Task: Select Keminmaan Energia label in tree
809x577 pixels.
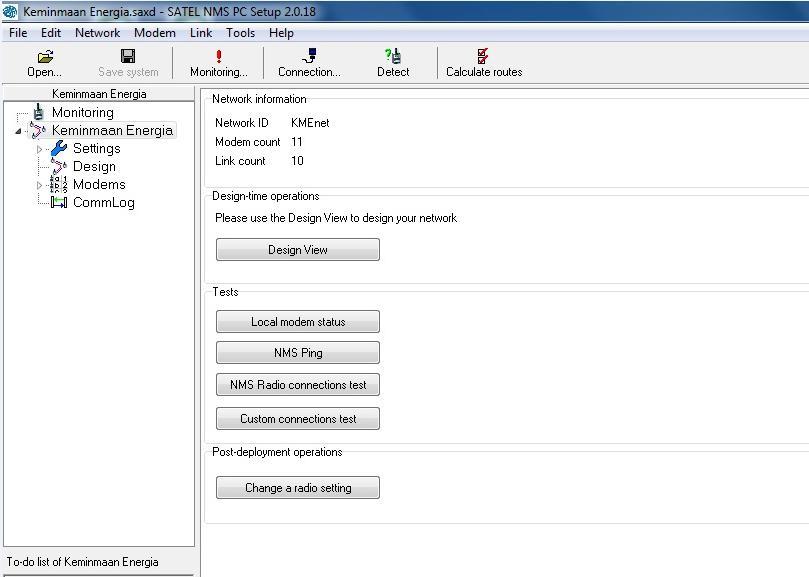Action: tap(112, 130)
